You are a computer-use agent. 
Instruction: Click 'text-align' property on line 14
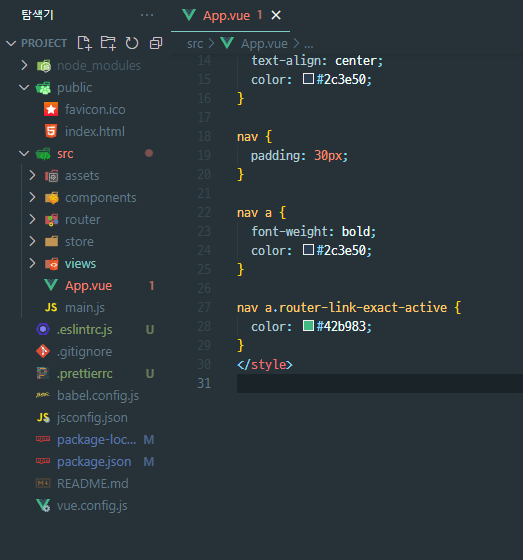tap(286, 61)
